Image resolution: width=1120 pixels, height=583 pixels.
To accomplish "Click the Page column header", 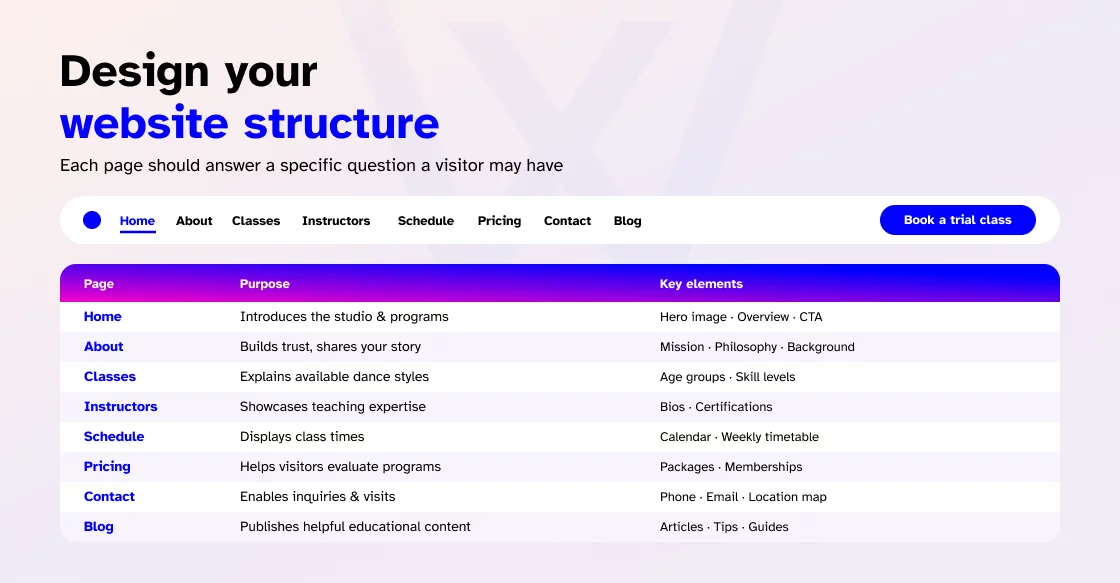I will click(x=99, y=284).
